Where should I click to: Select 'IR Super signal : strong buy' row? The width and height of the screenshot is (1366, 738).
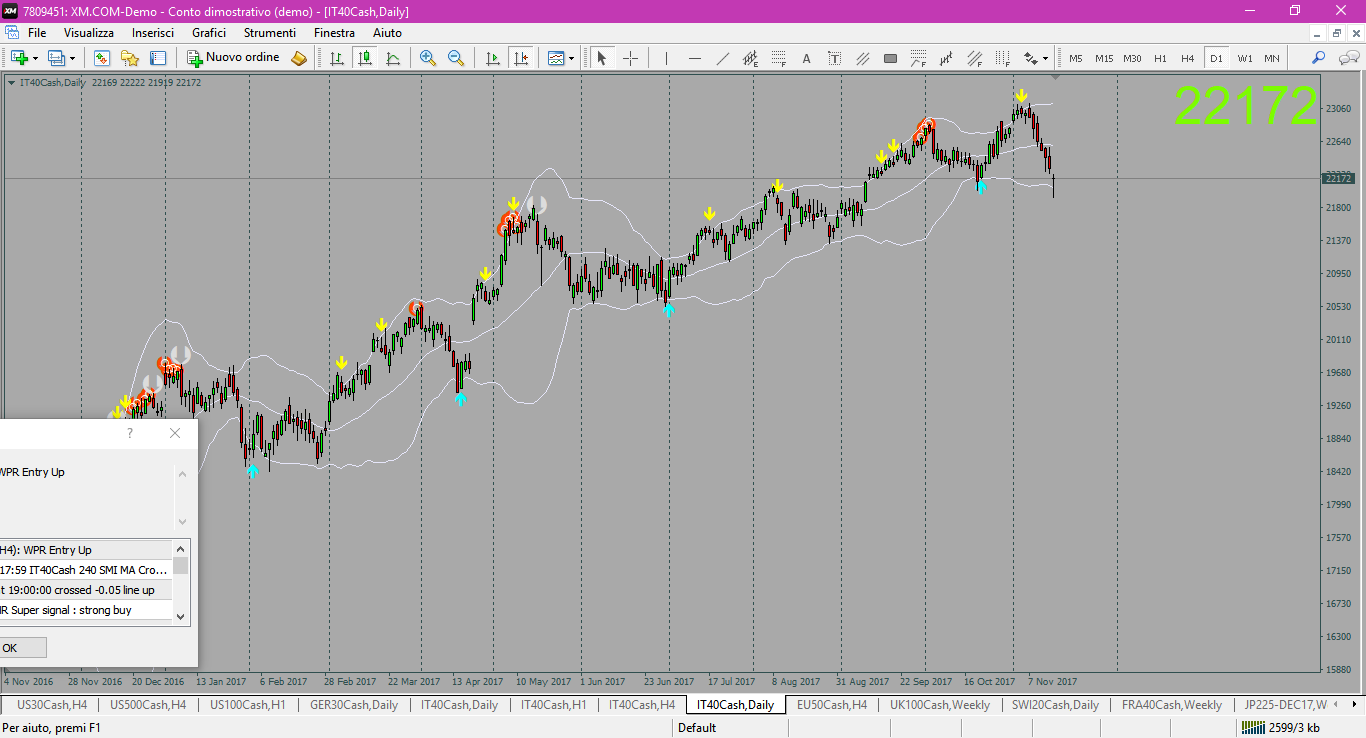pyautogui.click(x=86, y=610)
